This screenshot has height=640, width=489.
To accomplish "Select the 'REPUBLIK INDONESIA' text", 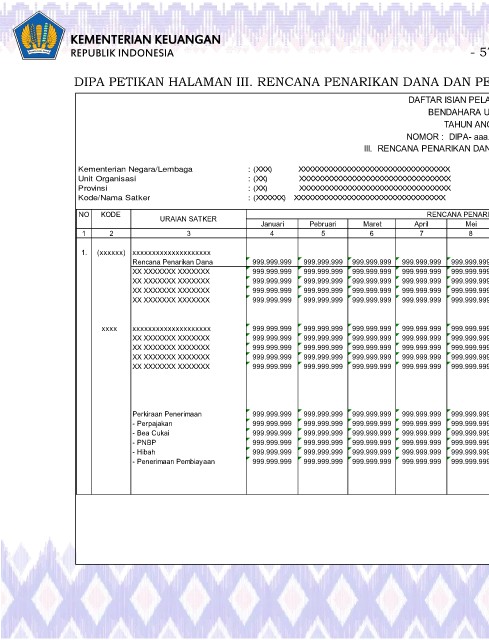I will coord(122,53).
